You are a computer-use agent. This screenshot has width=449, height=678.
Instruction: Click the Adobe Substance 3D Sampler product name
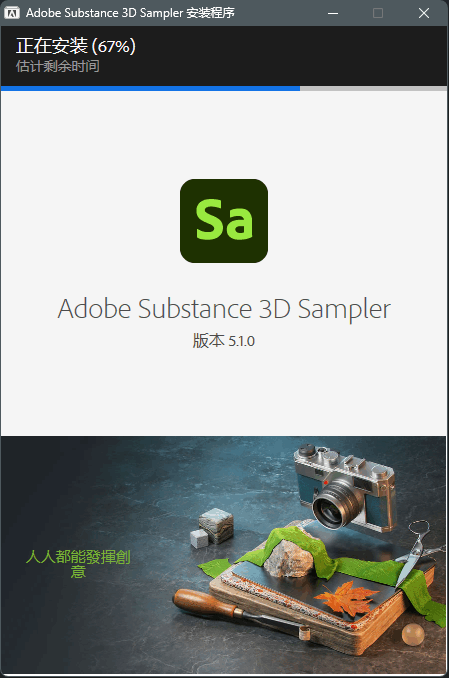click(224, 309)
